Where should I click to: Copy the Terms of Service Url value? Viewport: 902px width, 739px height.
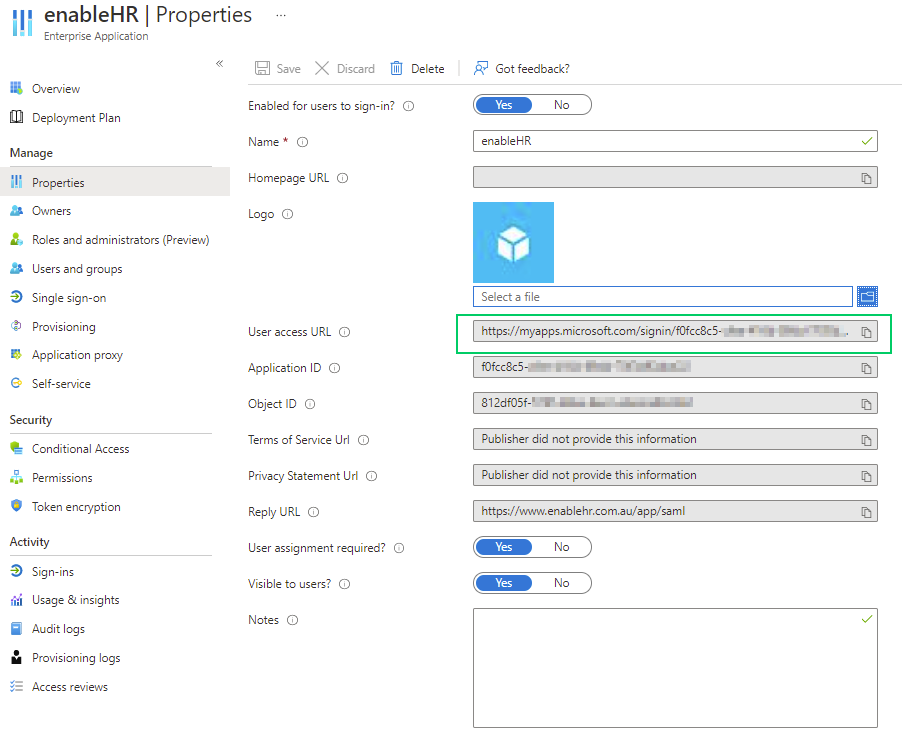(x=866, y=441)
